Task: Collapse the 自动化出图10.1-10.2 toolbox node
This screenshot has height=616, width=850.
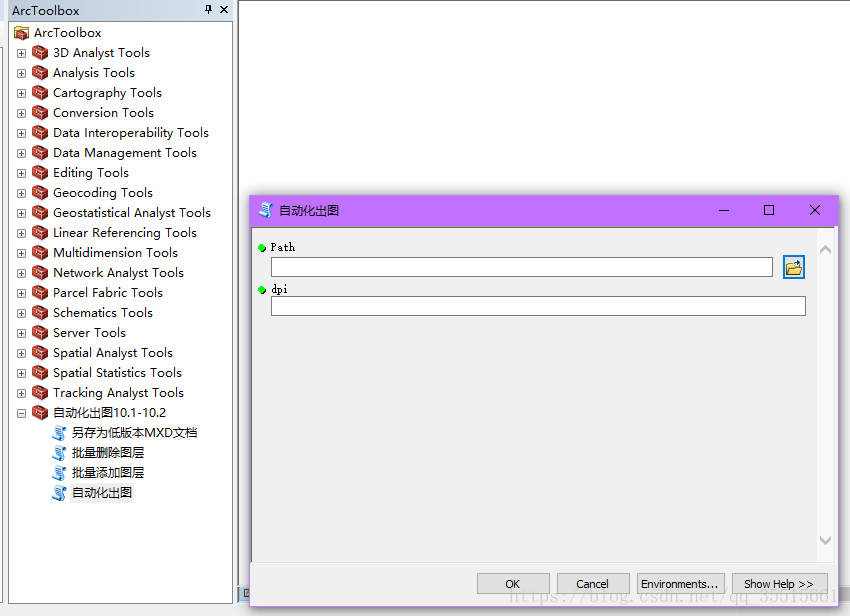Action: (21, 413)
